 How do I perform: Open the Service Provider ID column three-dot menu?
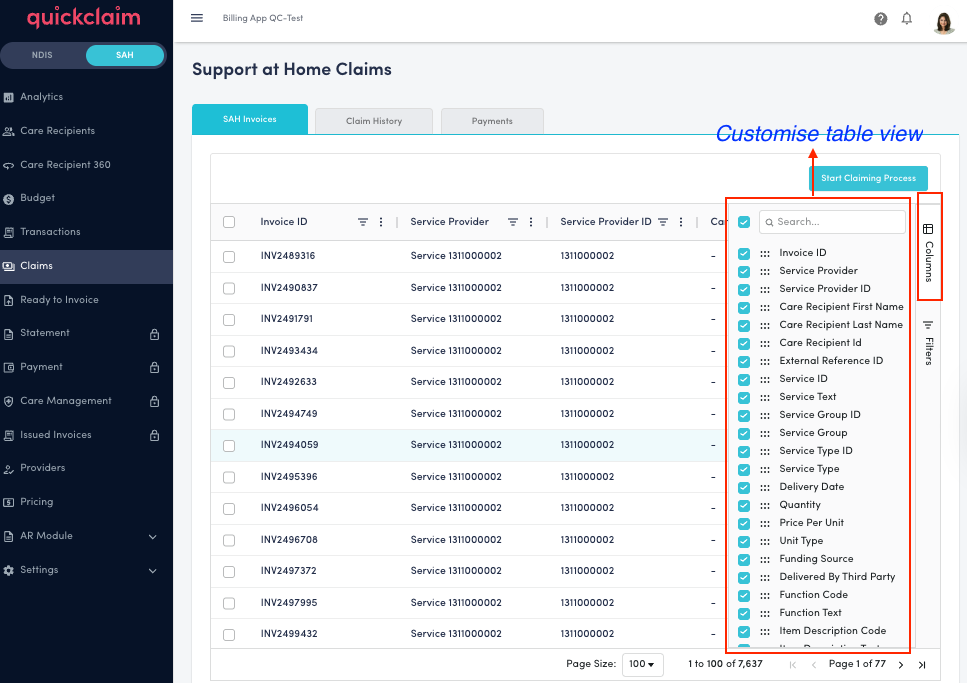coord(681,222)
